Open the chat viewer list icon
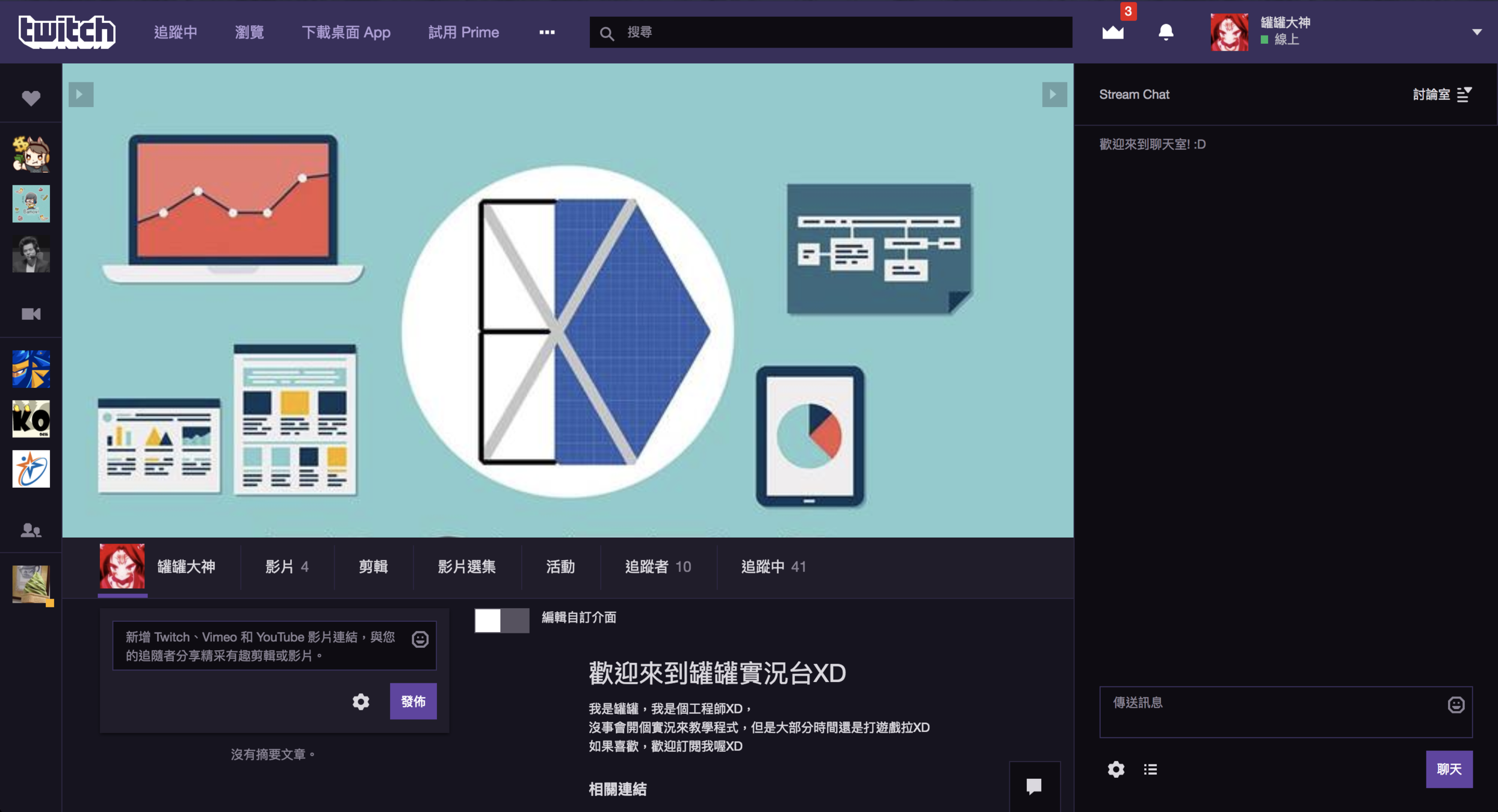1498x812 pixels. click(1150, 769)
